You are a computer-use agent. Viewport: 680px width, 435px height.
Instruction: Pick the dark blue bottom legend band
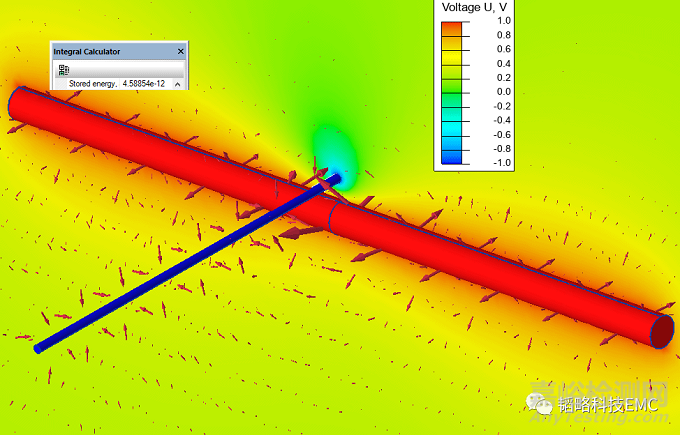tap(462, 160)
